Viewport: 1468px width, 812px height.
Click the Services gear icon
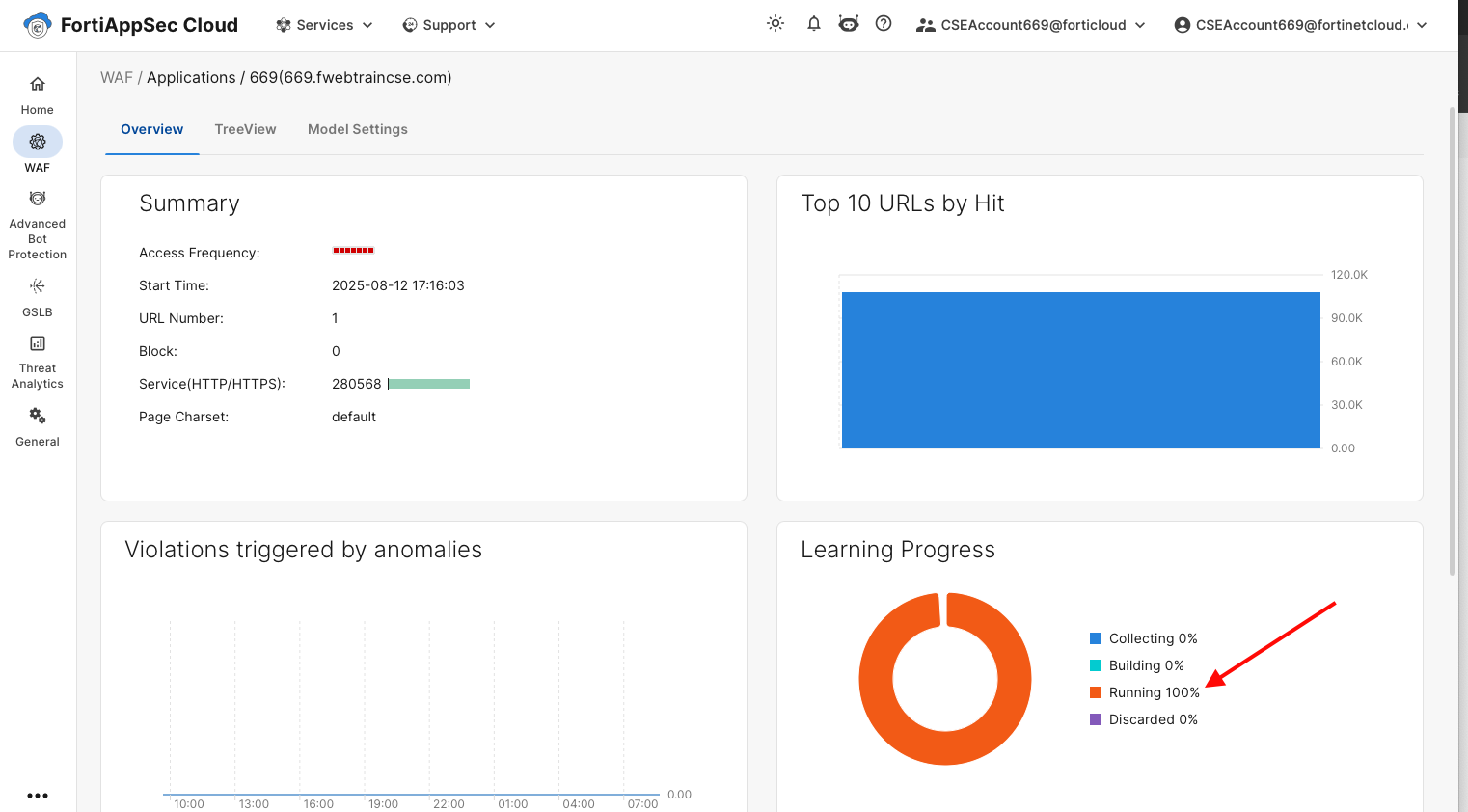(x=284, y=25)
